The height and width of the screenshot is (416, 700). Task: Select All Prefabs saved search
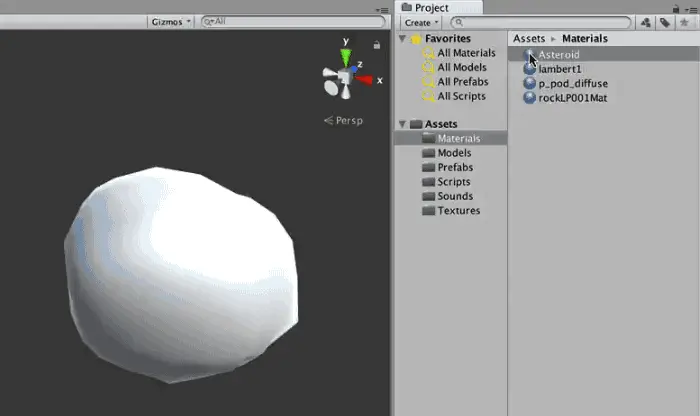(x=463, y=82)
